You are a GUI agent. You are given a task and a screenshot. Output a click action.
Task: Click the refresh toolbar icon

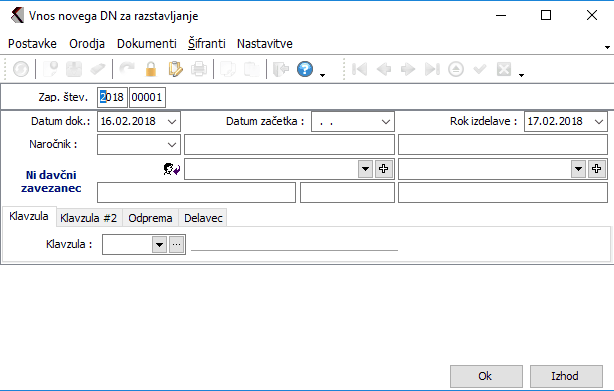(x=21, y=69)
